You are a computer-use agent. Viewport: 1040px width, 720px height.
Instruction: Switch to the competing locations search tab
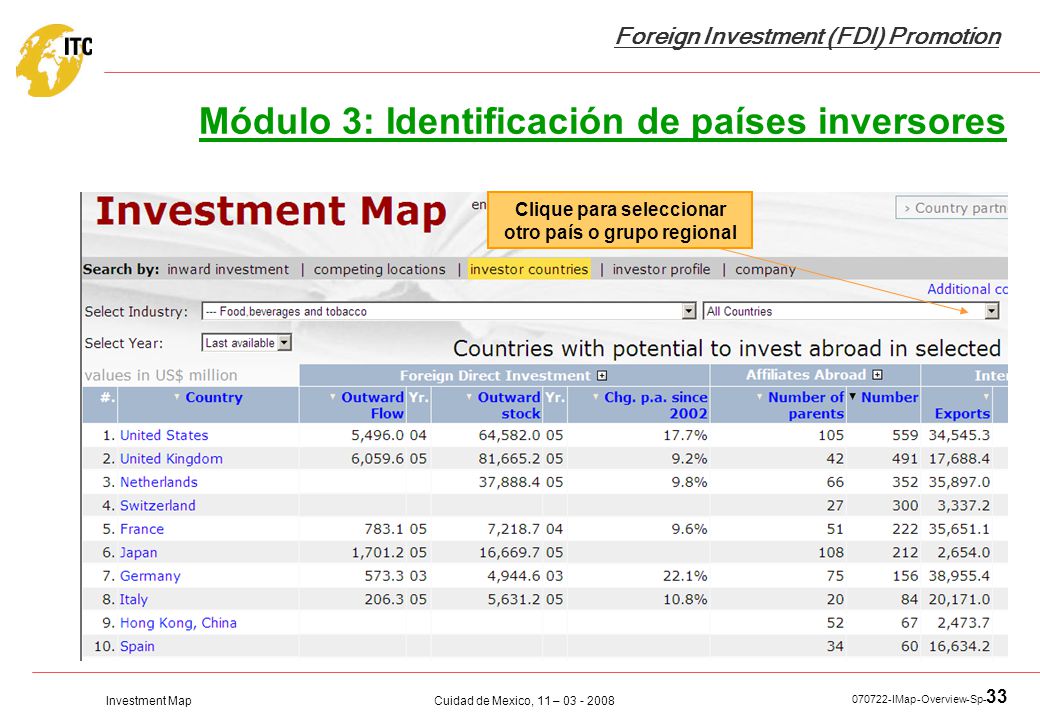[379, 269]
